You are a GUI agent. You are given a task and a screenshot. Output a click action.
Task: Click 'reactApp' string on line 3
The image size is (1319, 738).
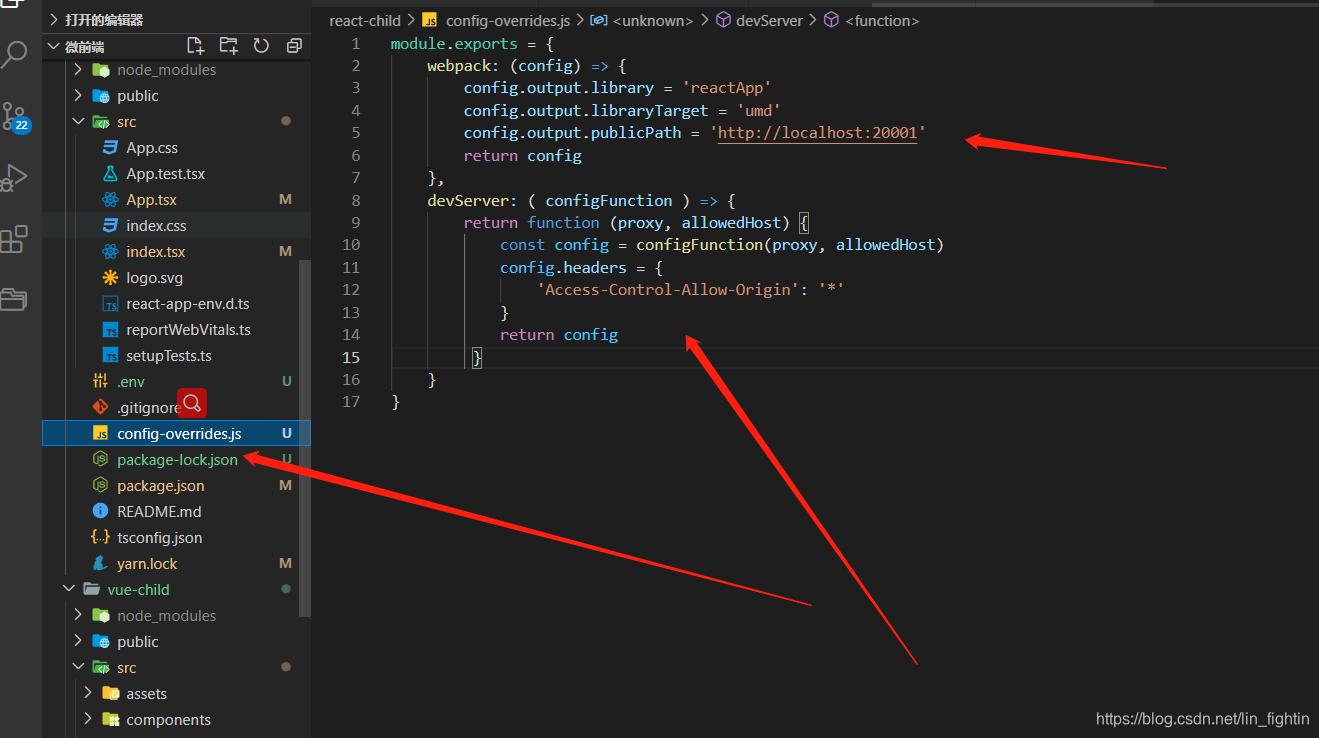click(x=726, y=88)
